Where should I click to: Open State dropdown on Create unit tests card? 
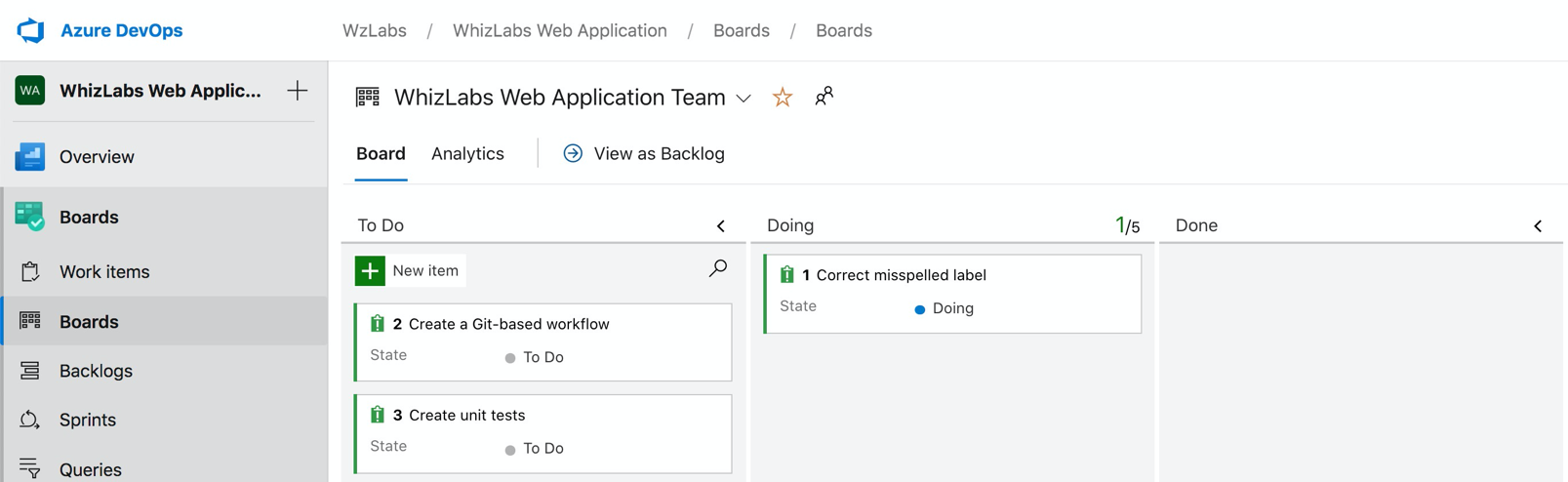click(534, 448)
